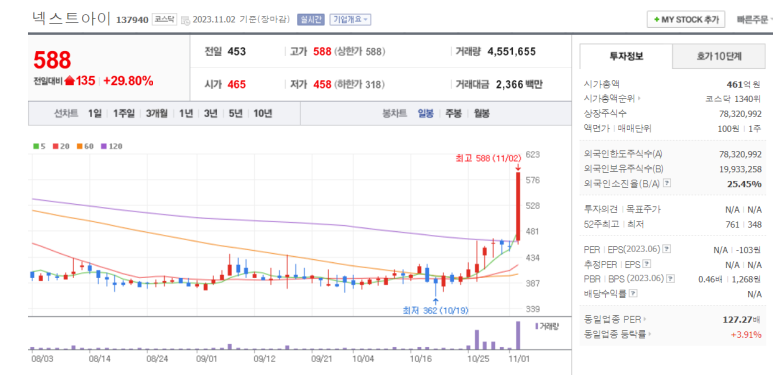Screen dimensions: 773x375
Task: Click the 거래량 value 4,551,655
Action: pyautogui.click(x=511, y=51)
